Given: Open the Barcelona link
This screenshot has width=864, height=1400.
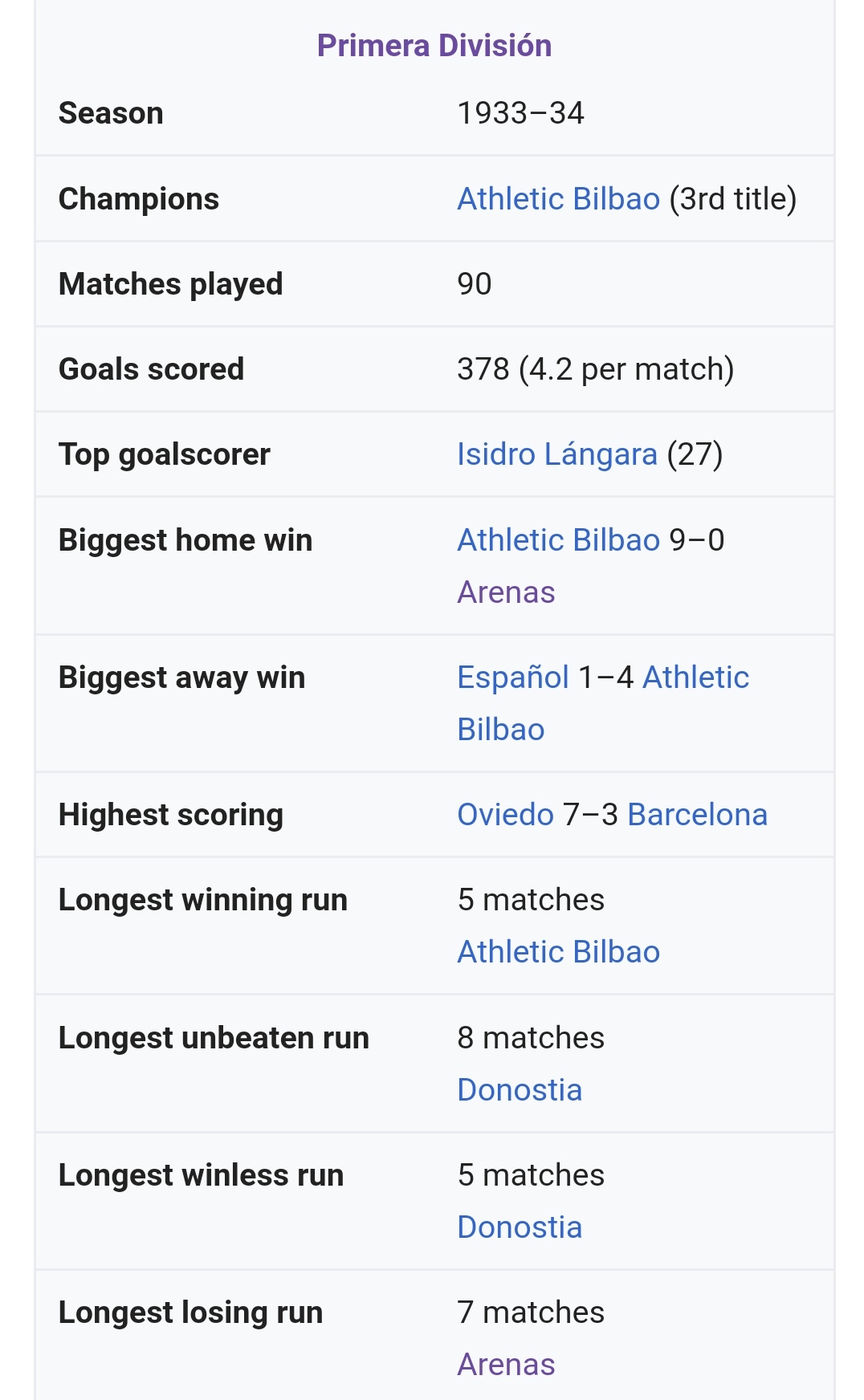Looking at the screenshot, I should [697, 815].
